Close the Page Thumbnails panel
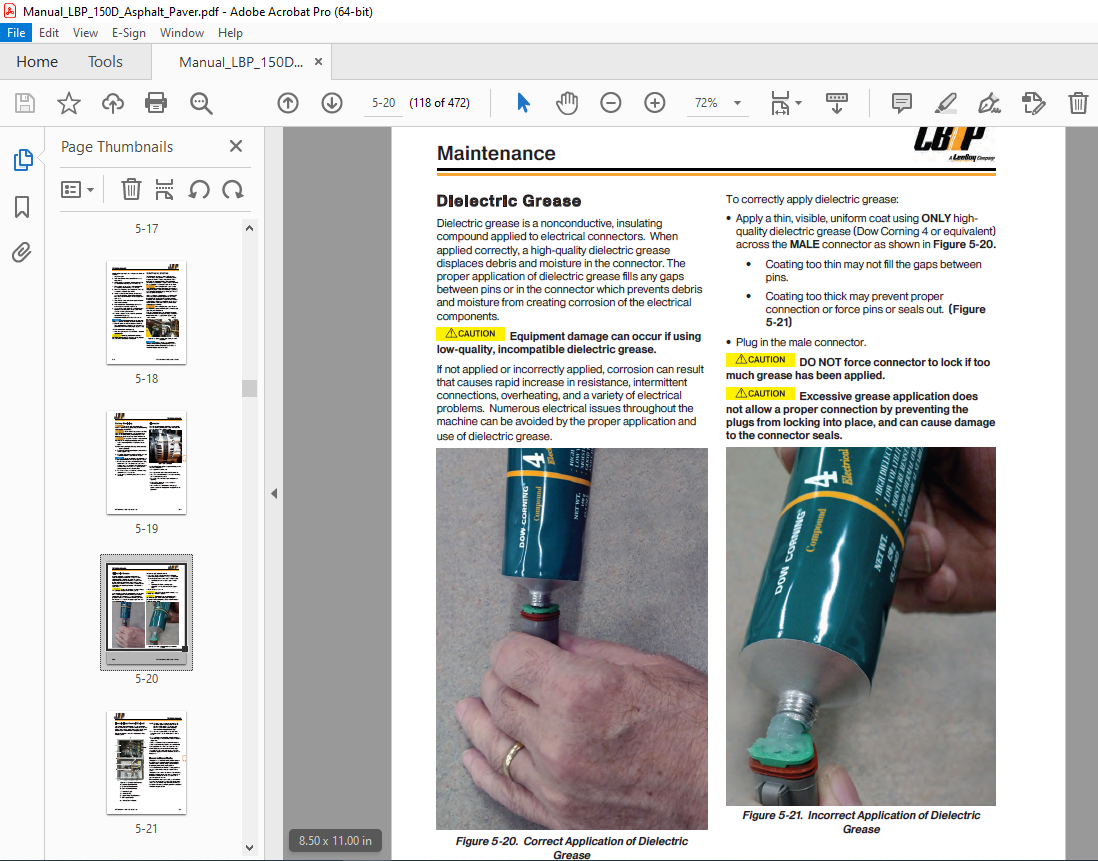Screen dimensions: 1098x861 [x=236, y=146]
